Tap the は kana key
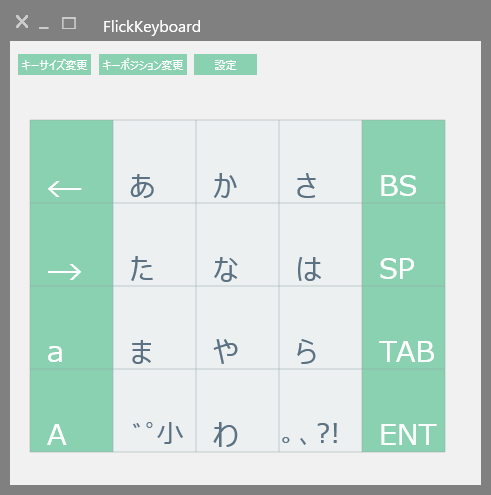Viewport: 491px width, 495px height. [x=321, y=244]
